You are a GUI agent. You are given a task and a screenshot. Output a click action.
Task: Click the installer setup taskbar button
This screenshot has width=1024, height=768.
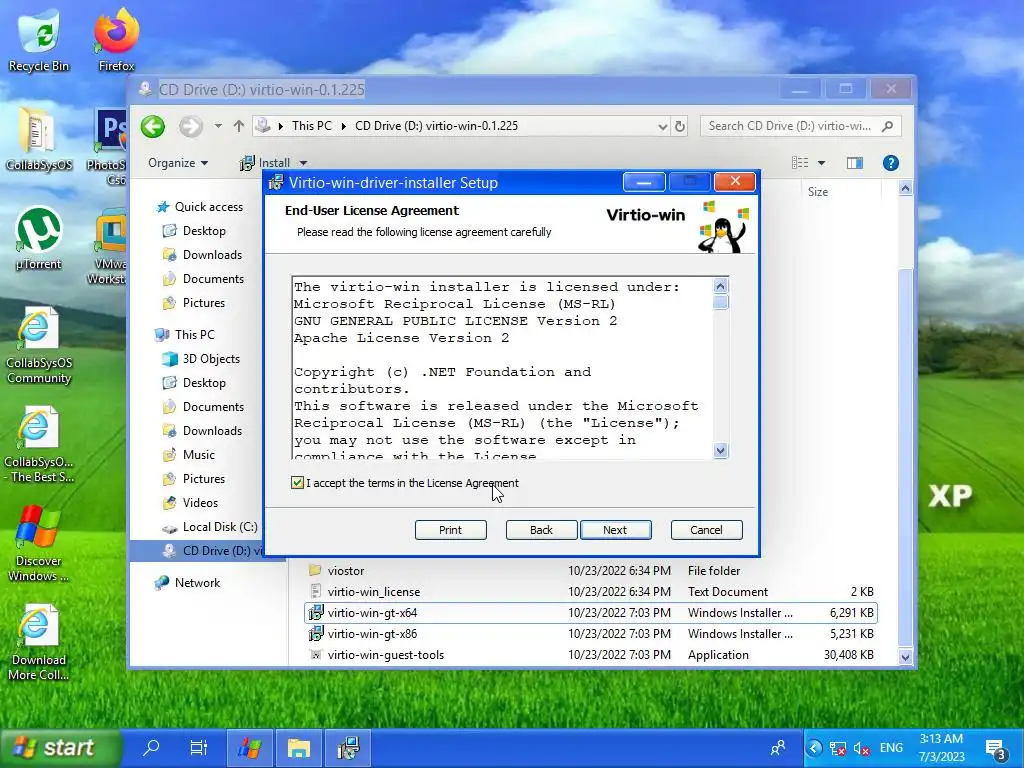click(x=349, y=747)
